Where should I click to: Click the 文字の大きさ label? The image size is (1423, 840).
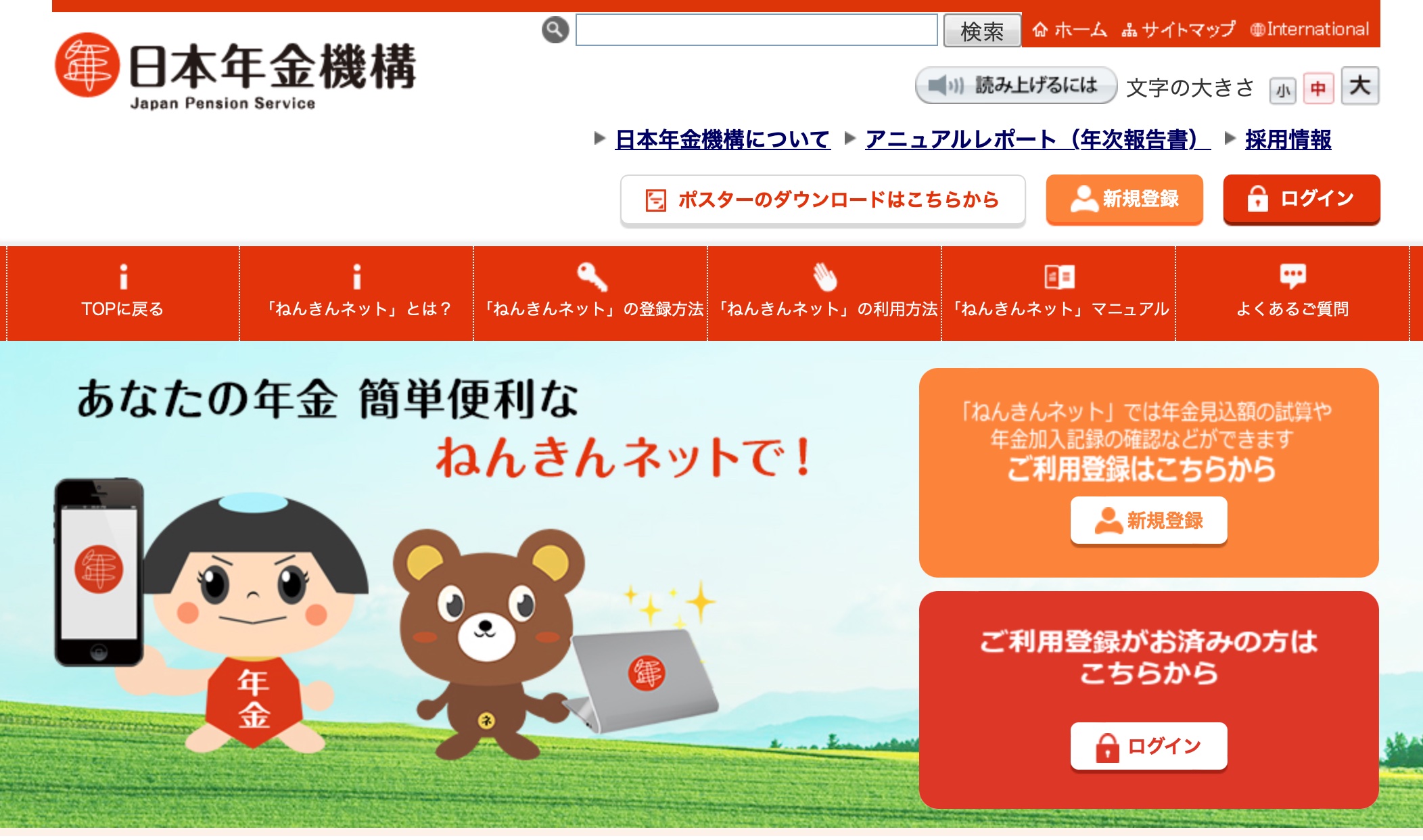(1190, 88)
